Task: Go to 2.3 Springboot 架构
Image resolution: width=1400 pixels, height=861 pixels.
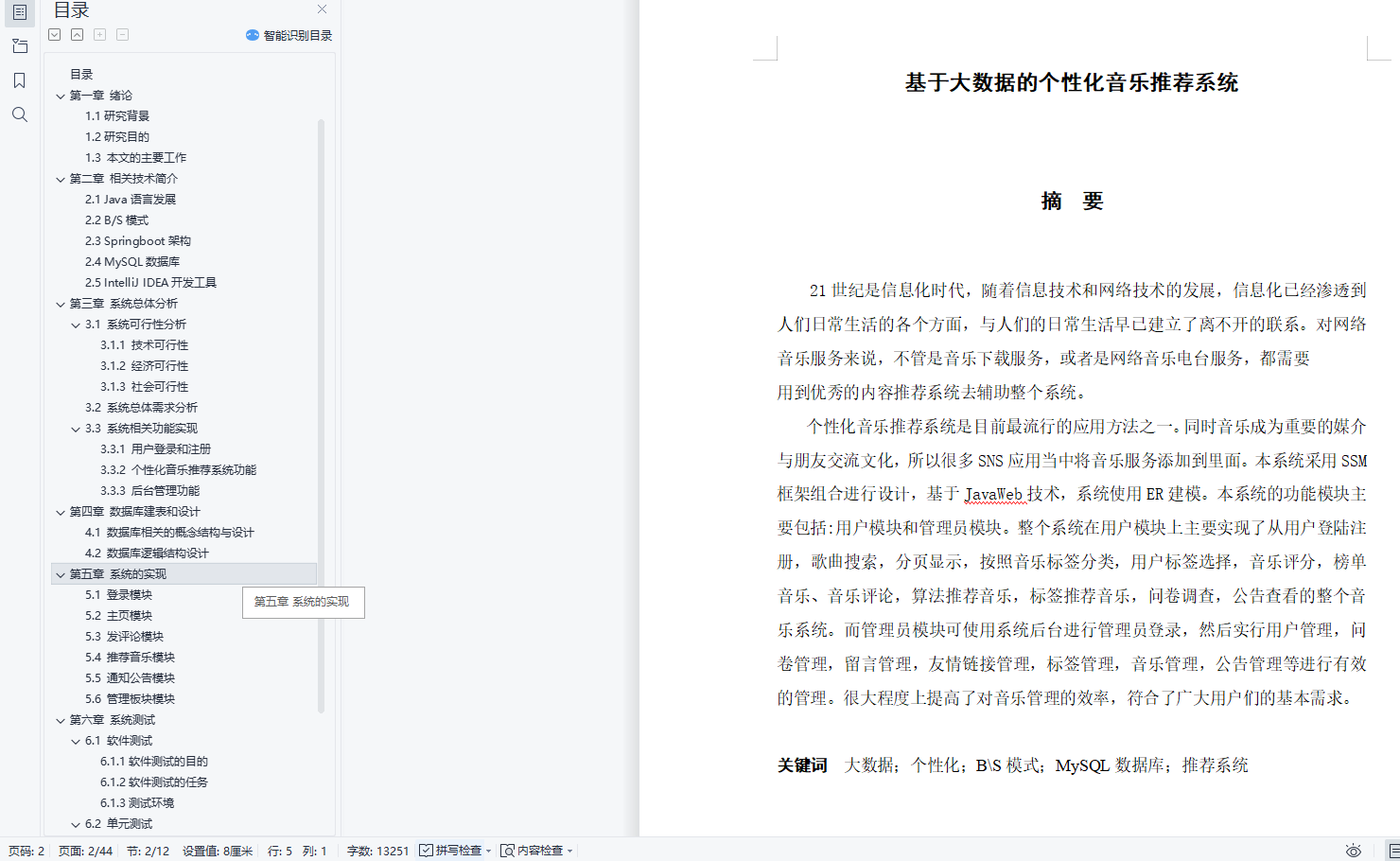Action: point(138,240)
